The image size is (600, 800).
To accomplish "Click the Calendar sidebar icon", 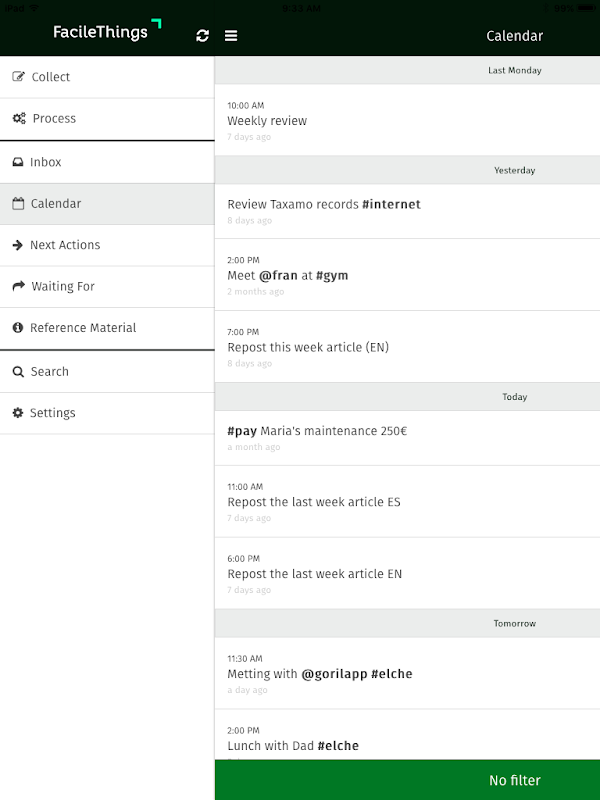I will pyautogui.click(x=18, y=204).
